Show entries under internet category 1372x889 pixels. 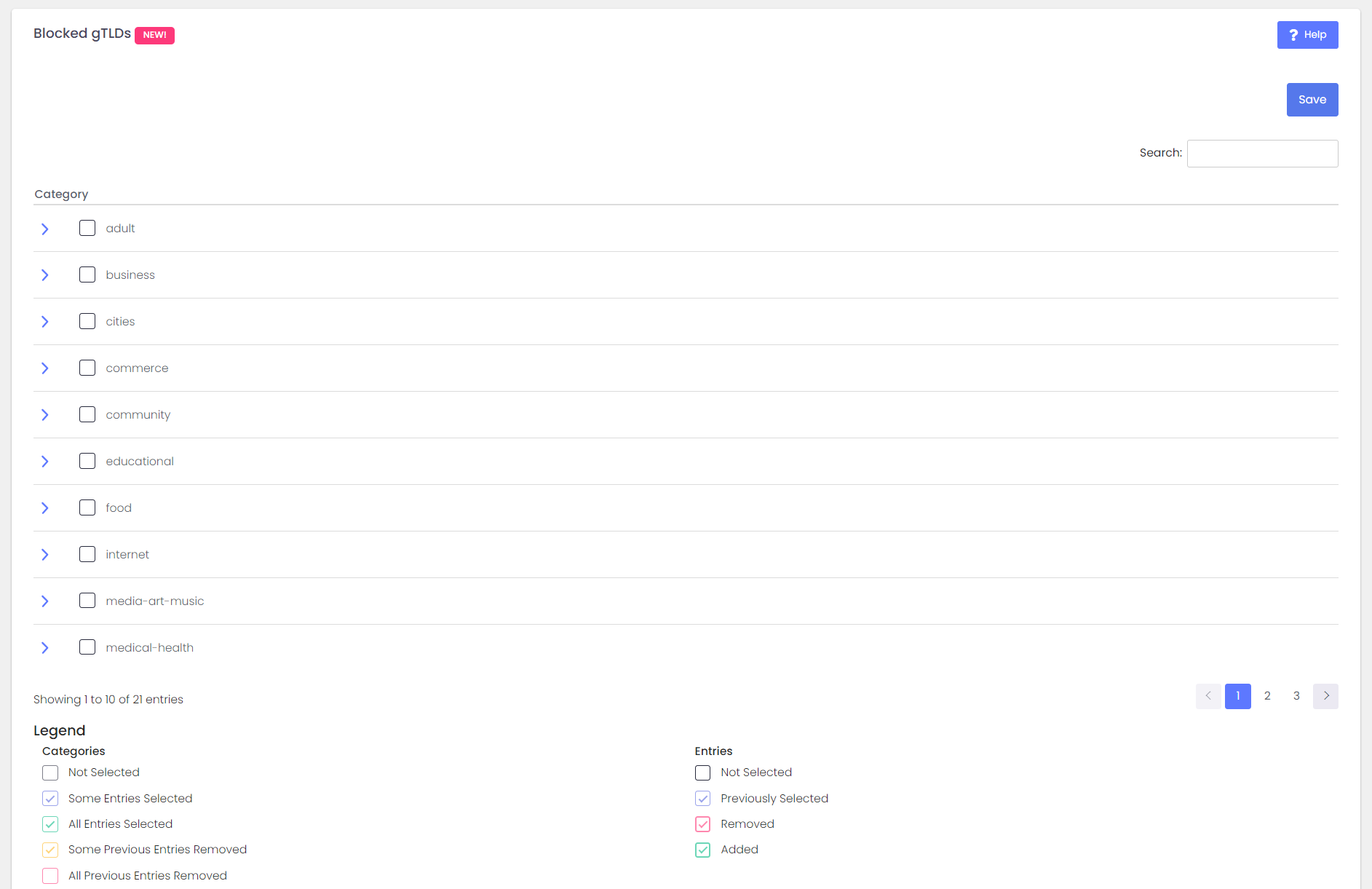45,555
